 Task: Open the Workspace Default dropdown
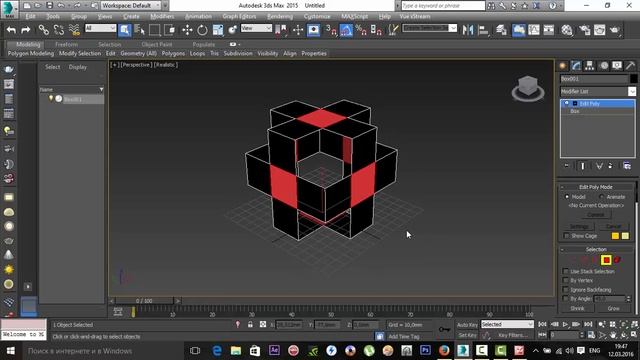[x=131, y=6]
